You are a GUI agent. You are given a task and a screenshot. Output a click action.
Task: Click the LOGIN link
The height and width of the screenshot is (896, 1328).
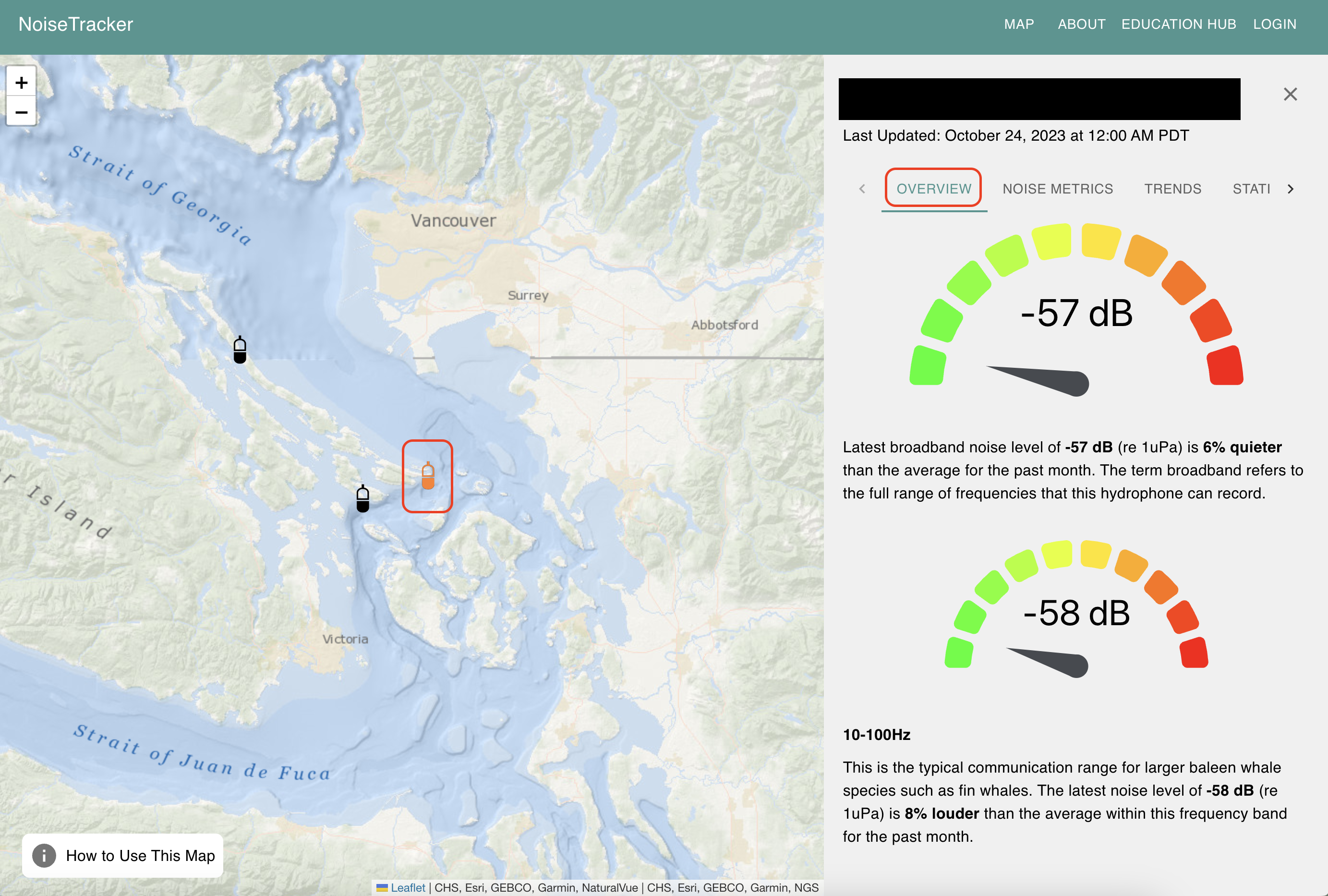pyautogui.click(x=1274, y=24)
